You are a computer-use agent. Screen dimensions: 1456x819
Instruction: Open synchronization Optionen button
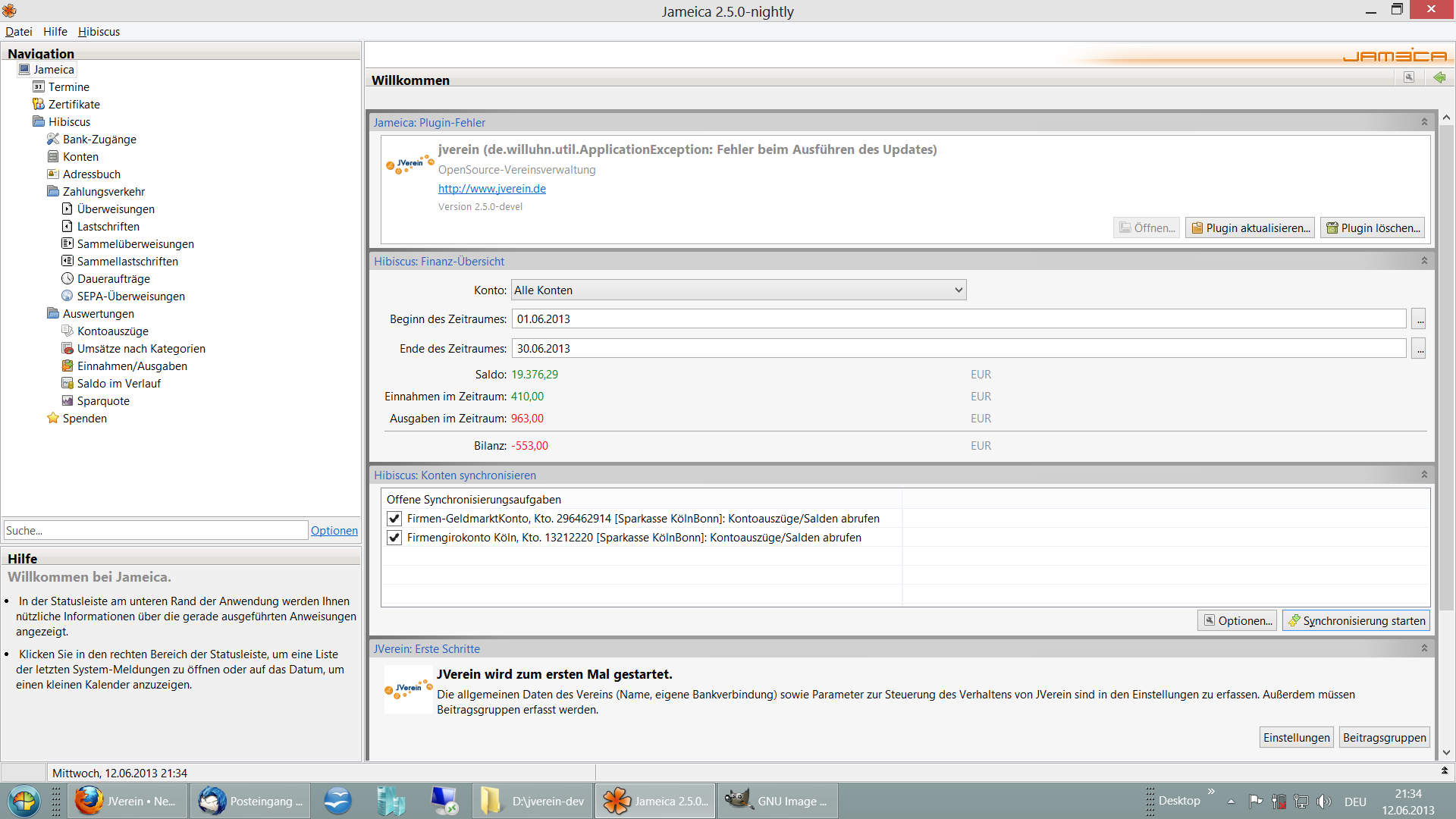coord(1237,620)
